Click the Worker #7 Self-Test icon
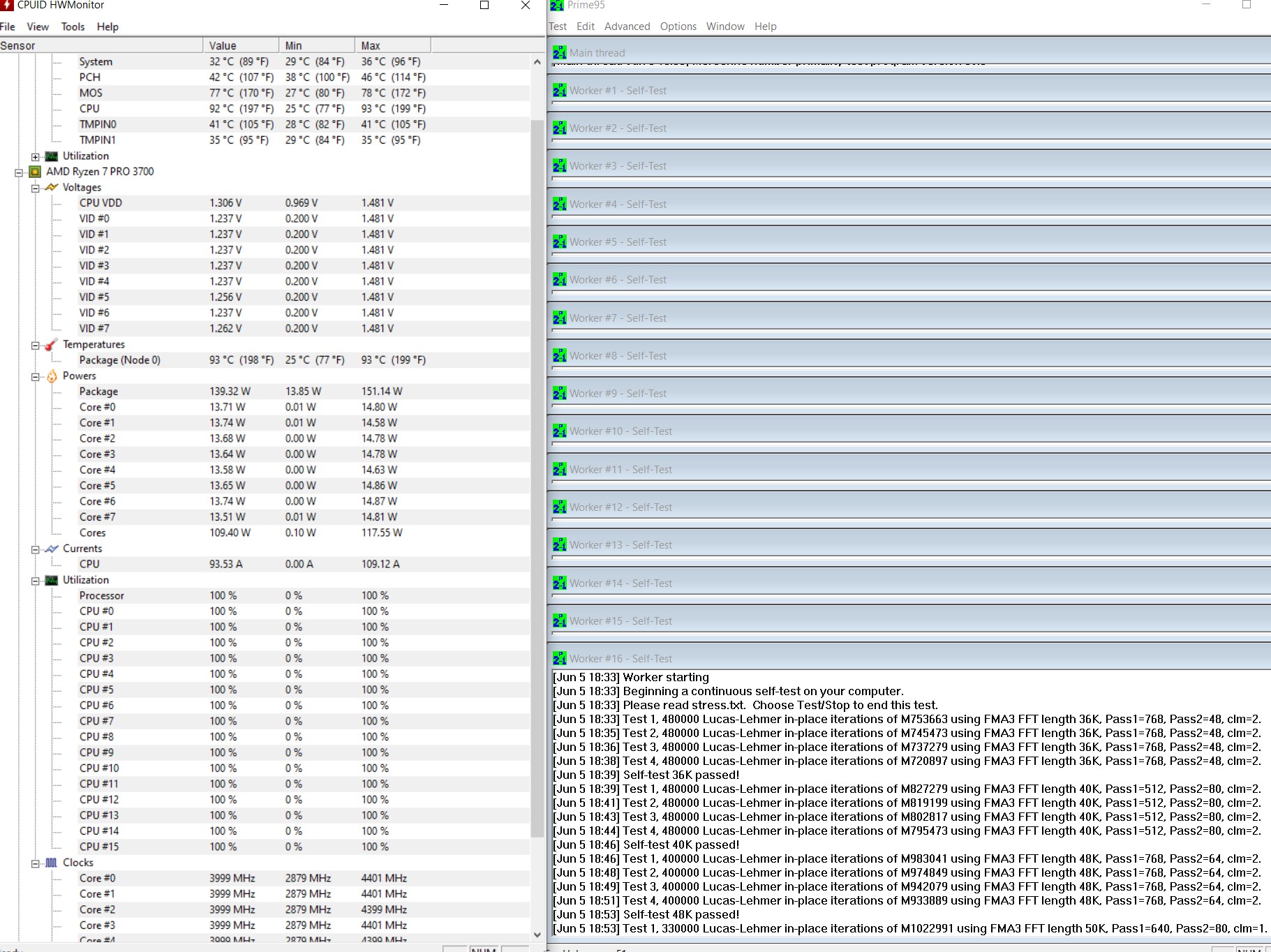 (559, 318)
